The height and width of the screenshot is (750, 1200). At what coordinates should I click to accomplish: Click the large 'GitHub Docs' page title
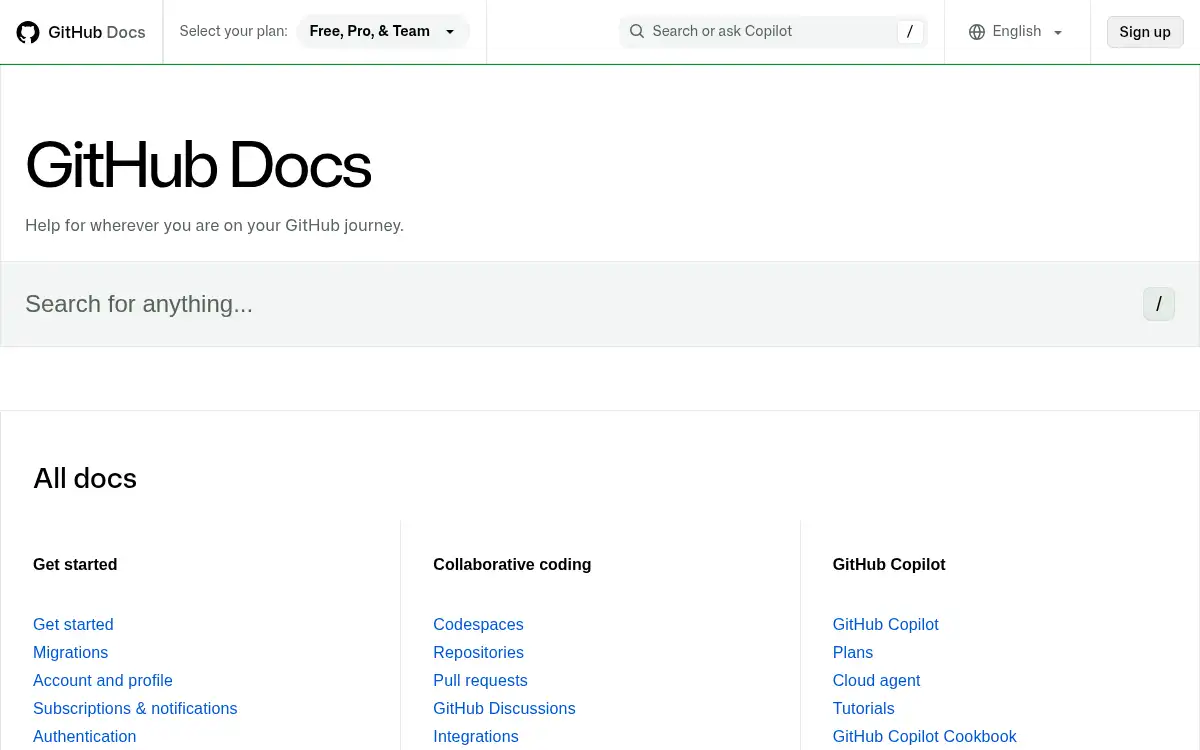point(198,165)
